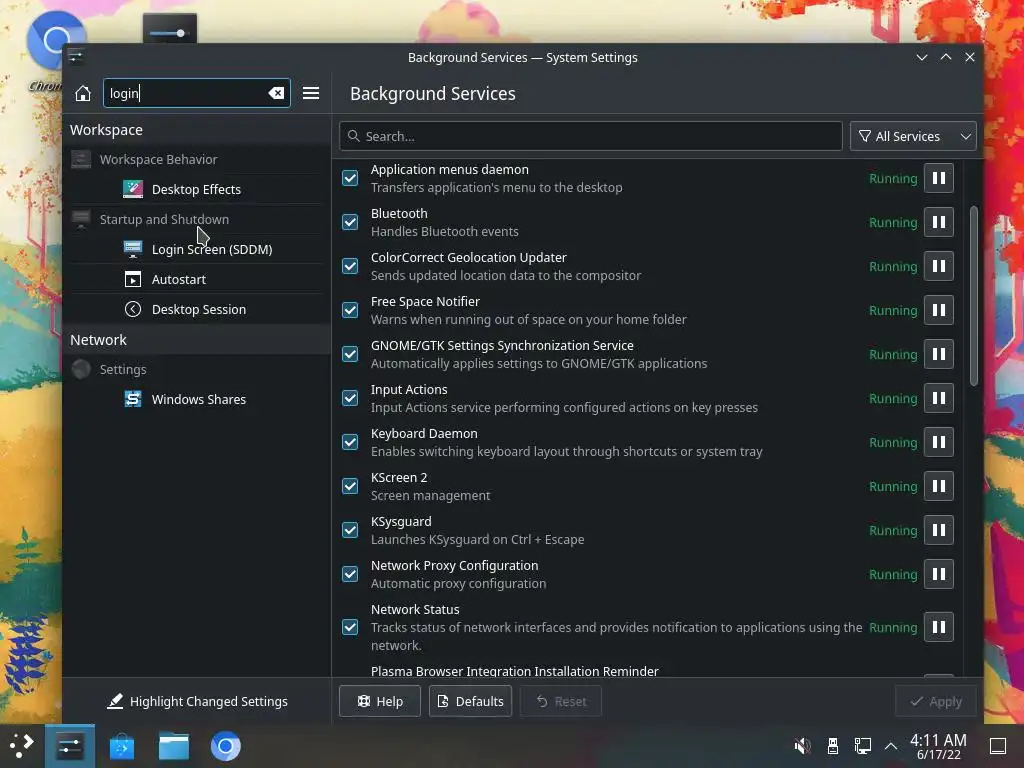Open the network tray icon
Image resolution: width=1024 pixels, height=768 pixels.
point(863,746)
